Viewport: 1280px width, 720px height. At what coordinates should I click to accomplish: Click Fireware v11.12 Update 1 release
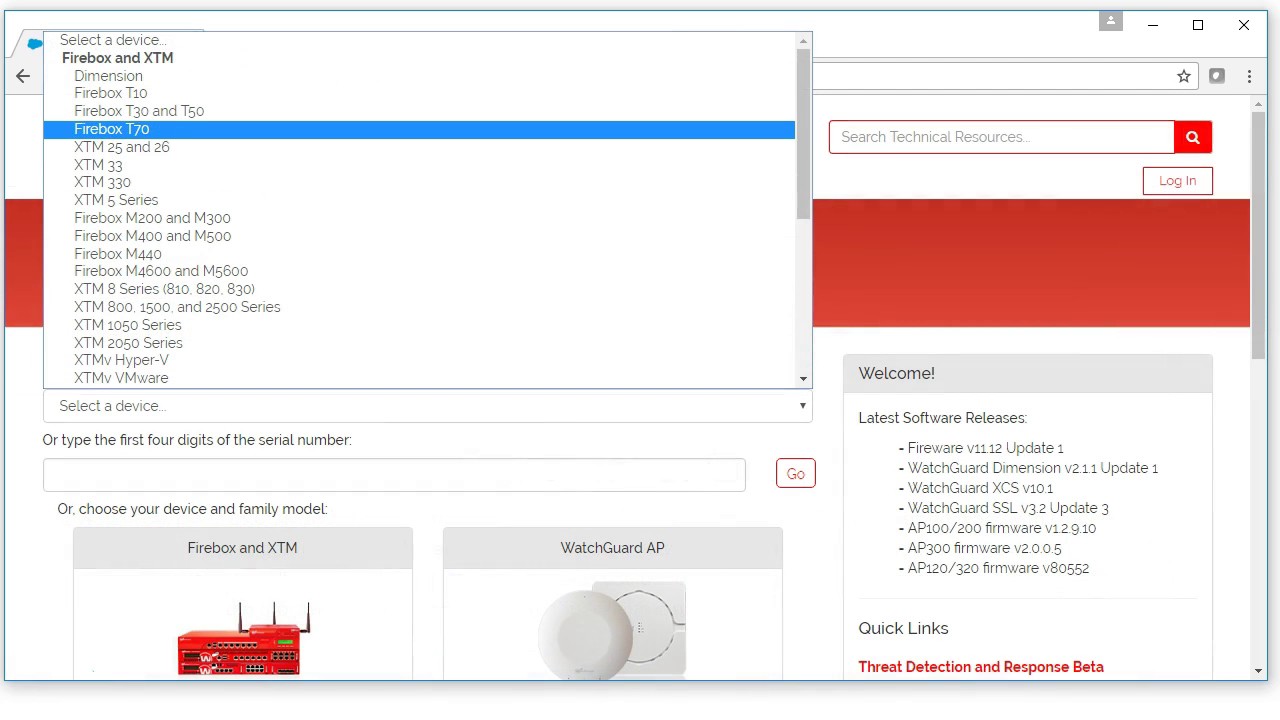(985, 448)
